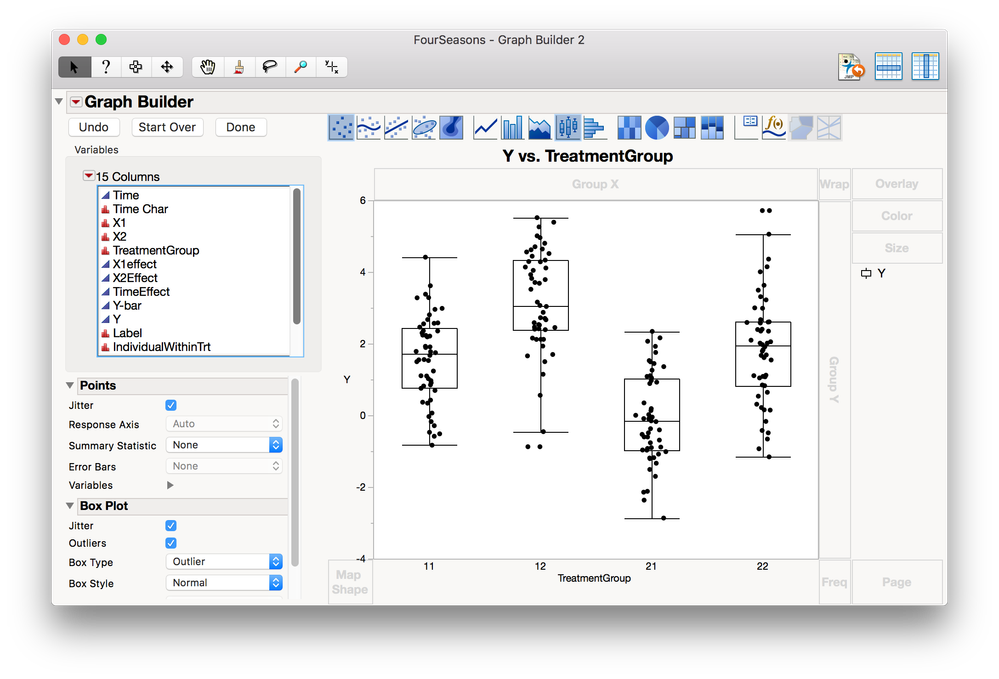Open the Error Bars dropdown
The image size is (999, 679).
coord(224,466)
